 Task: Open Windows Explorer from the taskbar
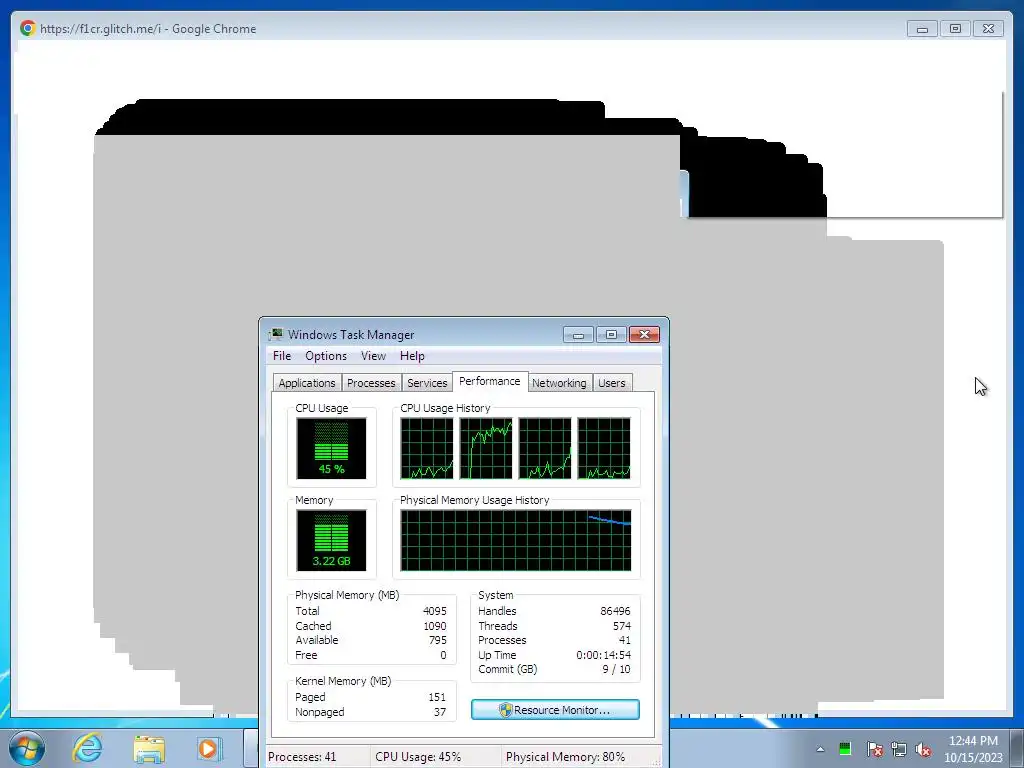click(149, 748)
